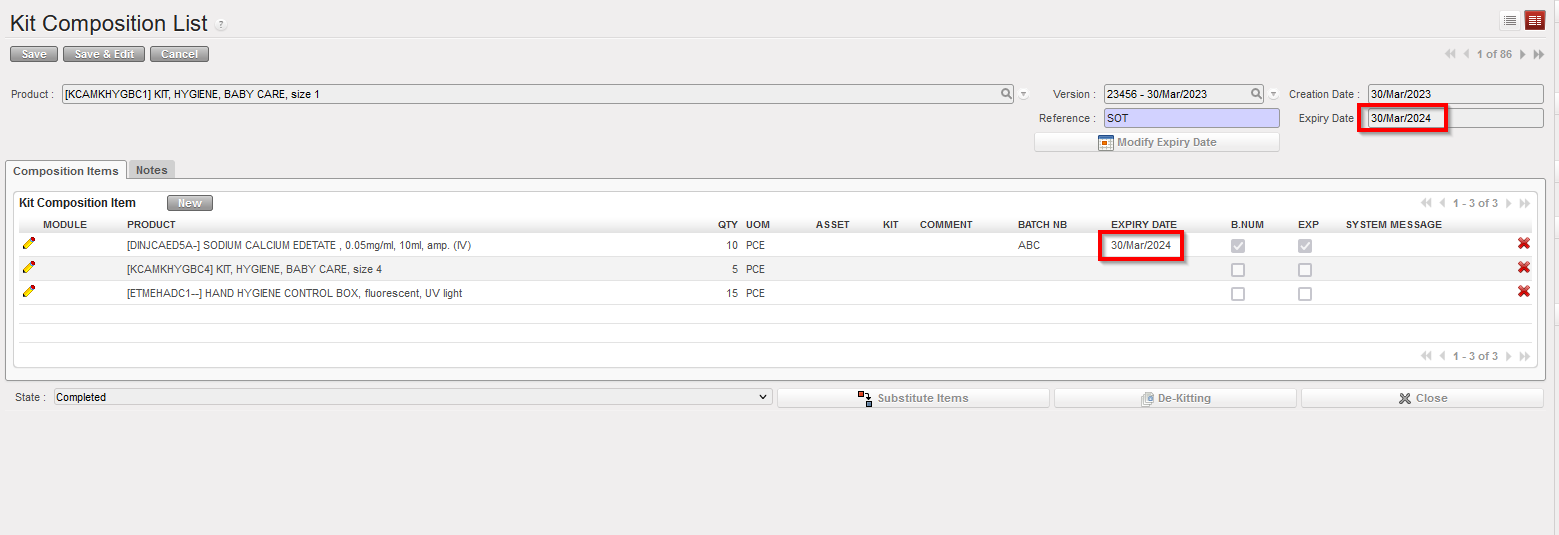
Task: Toggle EXP checkbox for KIT size 4 row
Action: 1305,270
